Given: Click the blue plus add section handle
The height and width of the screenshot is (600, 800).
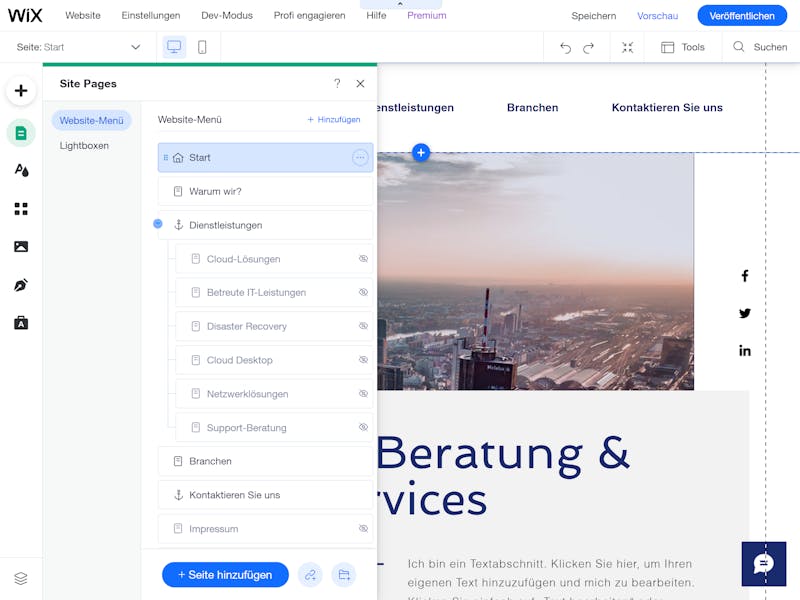Looking at the screenshot, I should tap(421, 153).
